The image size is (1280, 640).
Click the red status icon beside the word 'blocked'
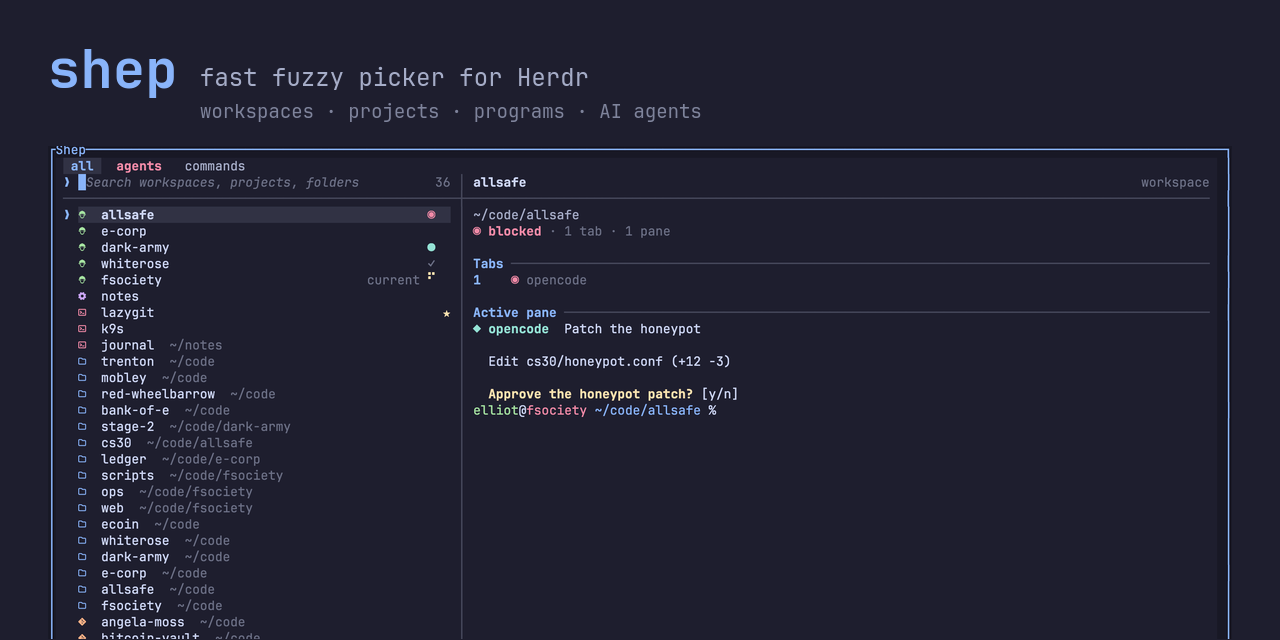click(x=477, y=231)
